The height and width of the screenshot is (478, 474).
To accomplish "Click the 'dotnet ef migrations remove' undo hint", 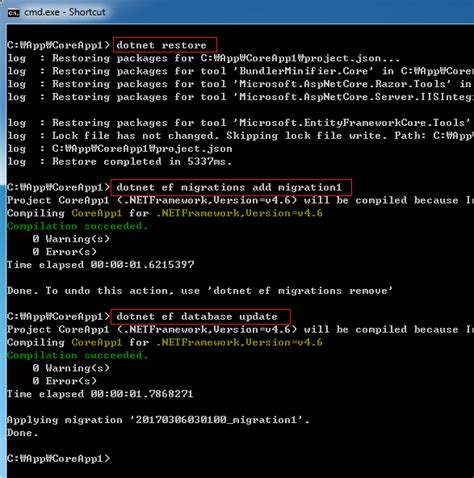I will coord(200,291).
